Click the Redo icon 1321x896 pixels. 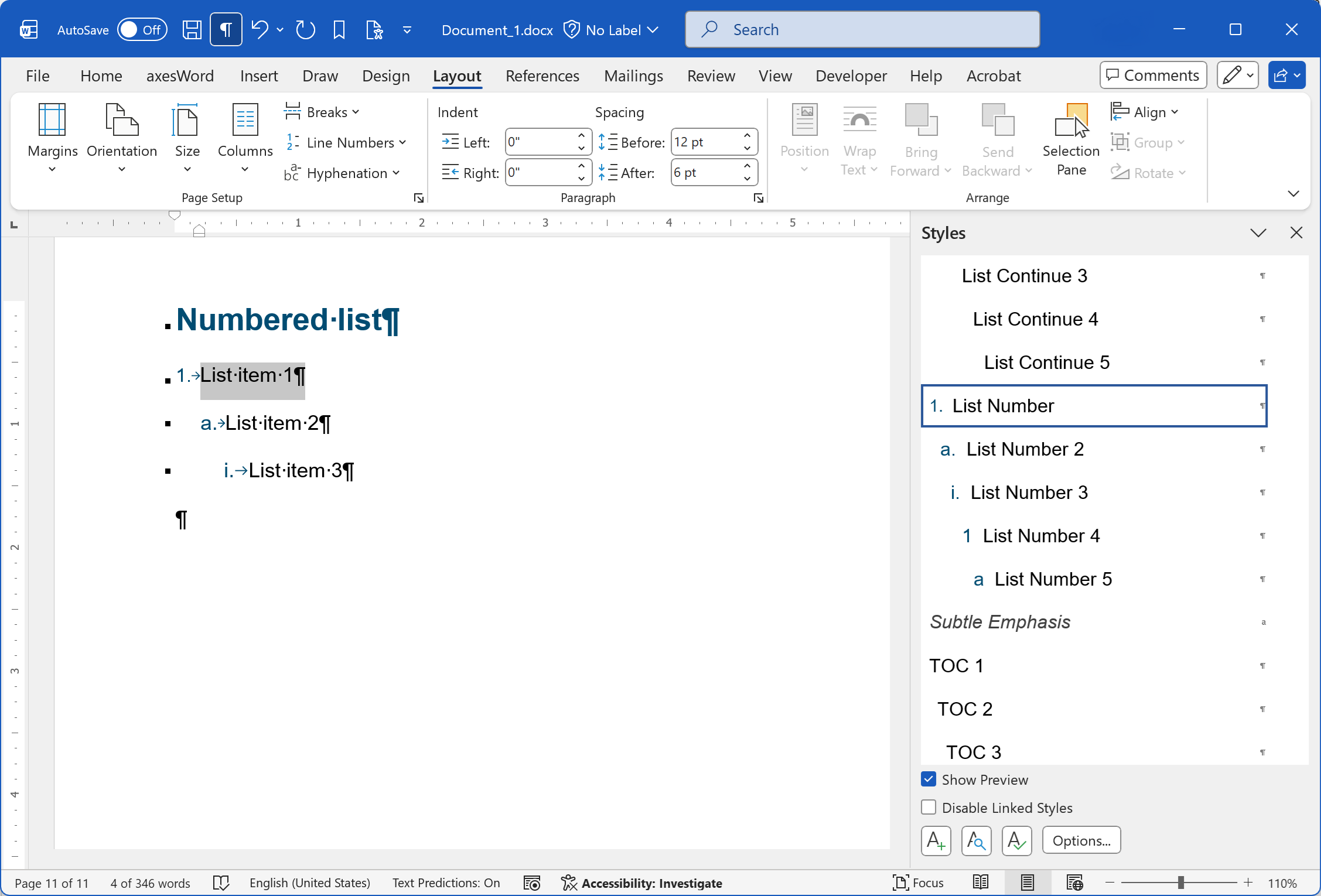click(x=305, y=30)
